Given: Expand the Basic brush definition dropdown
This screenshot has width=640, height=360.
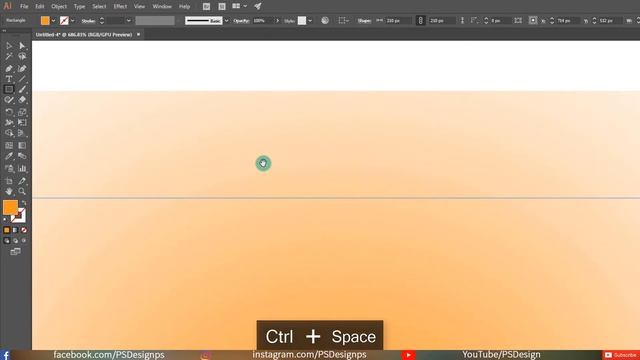Looking at the screenshot, I should [x=227, y=21].
